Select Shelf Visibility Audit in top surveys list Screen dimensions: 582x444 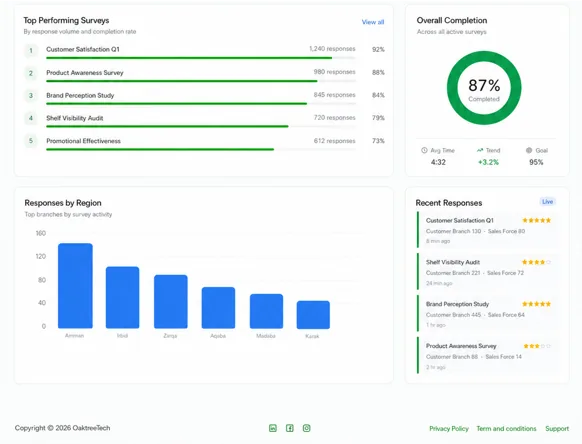point(75,118)
